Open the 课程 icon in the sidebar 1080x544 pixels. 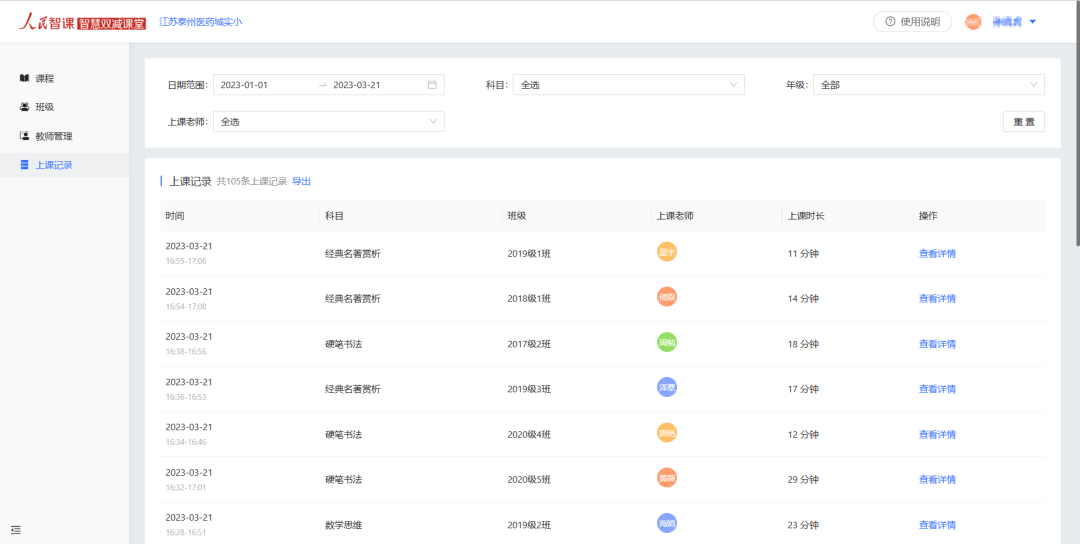point(24,79)
